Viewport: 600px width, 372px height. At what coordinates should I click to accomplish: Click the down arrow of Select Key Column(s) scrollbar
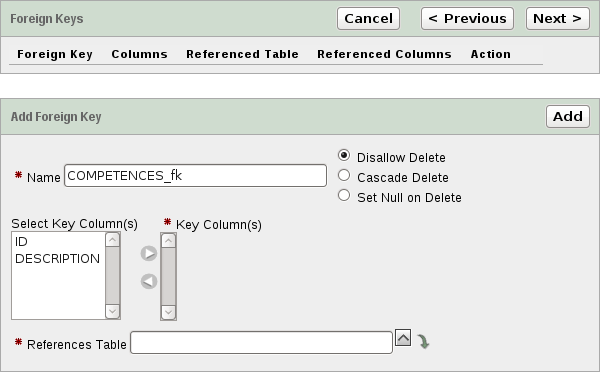pos(112,311)
